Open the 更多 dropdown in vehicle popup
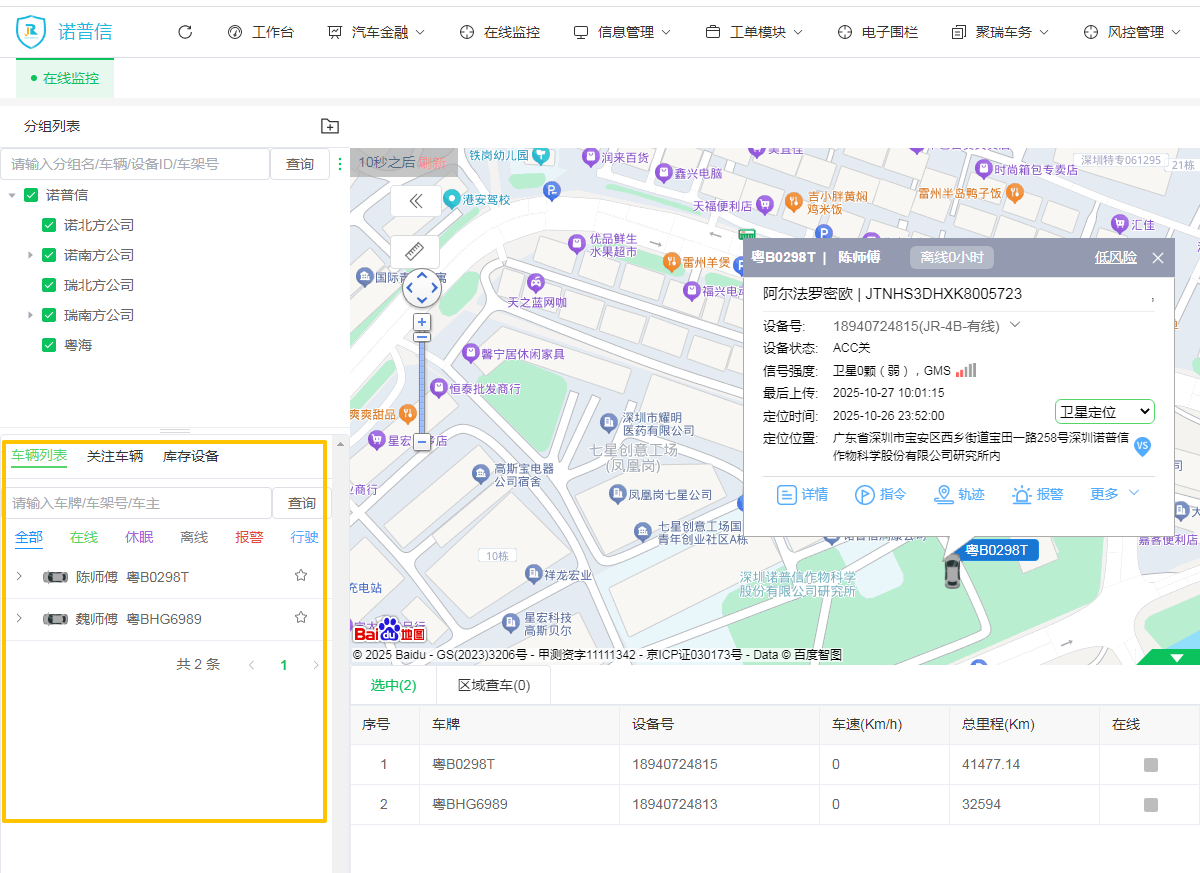 pos(1114,494)
